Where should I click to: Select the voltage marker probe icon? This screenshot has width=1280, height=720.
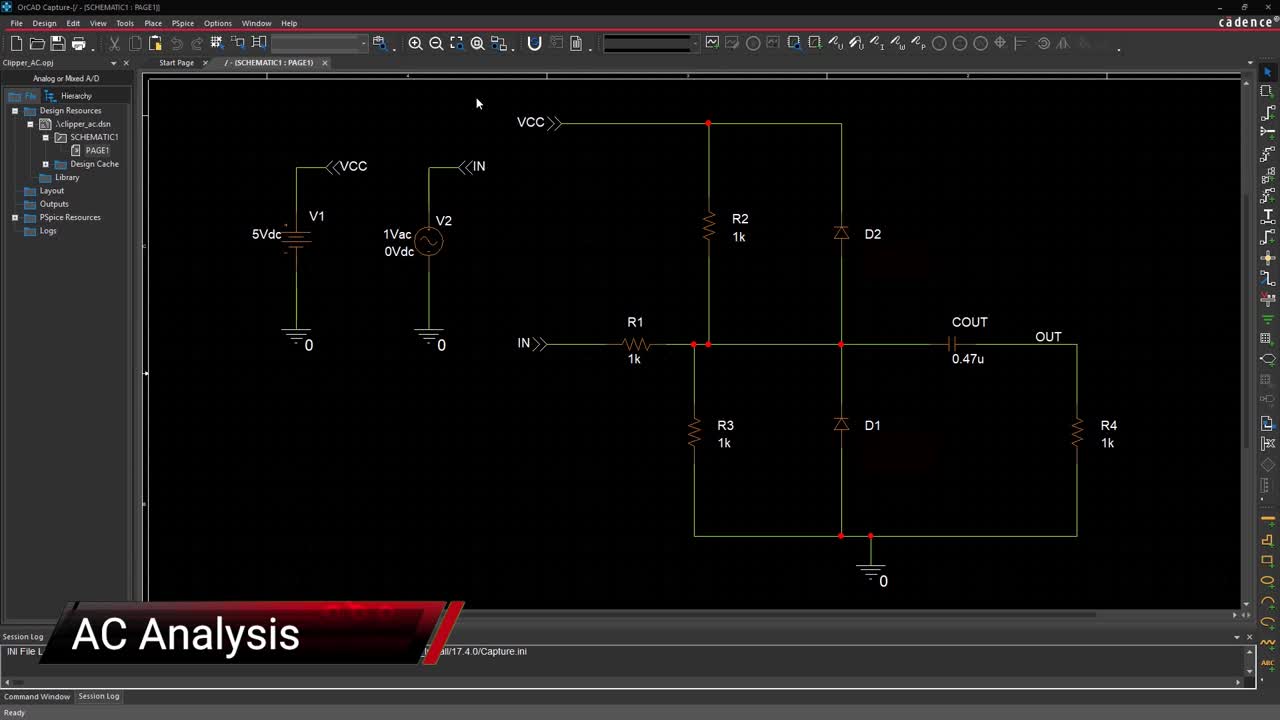[x=836, y=43]
